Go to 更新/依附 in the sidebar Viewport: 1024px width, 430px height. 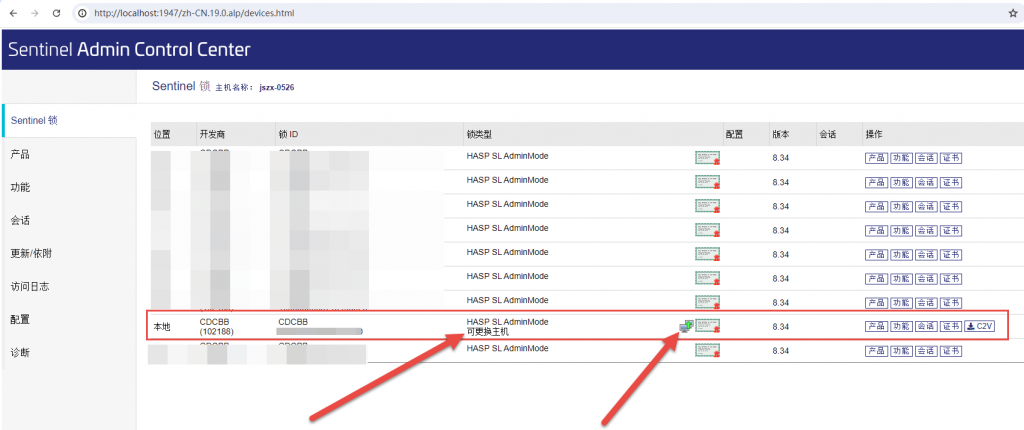pos(30,253)
